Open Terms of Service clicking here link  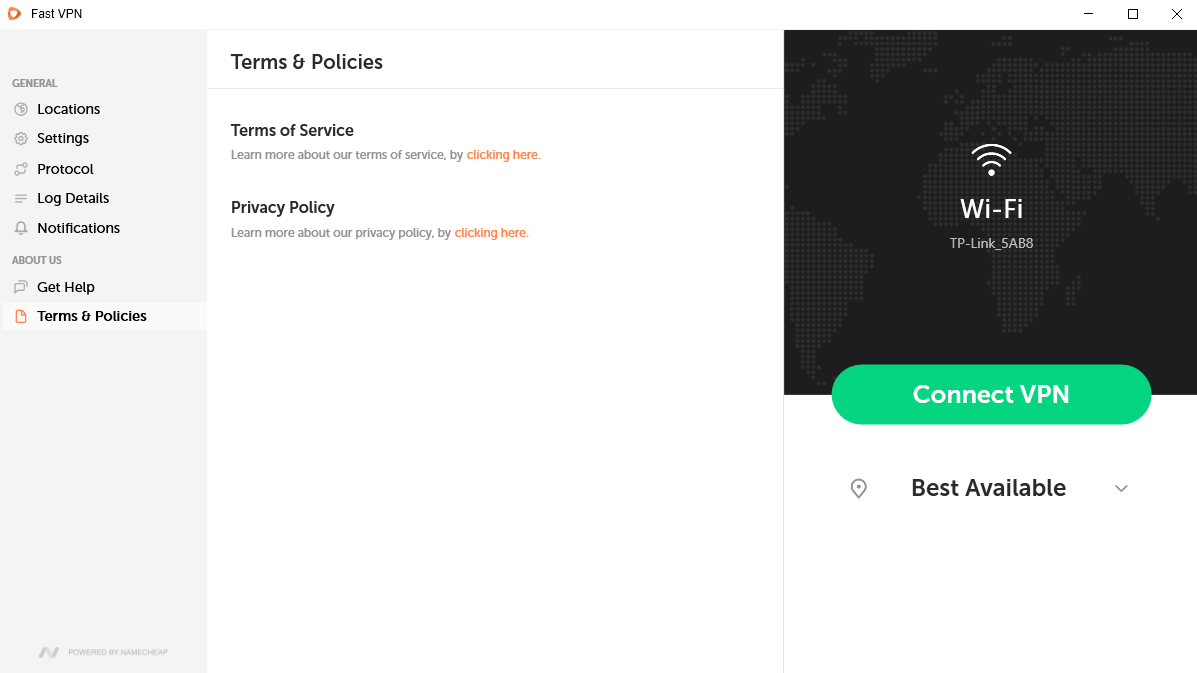pos(503,155)
